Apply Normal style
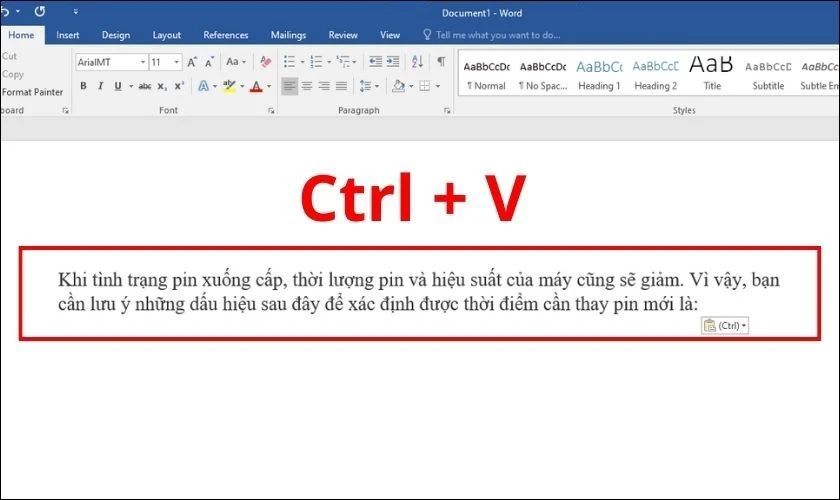This screenshot has width=840, height=500. [486, 76]
